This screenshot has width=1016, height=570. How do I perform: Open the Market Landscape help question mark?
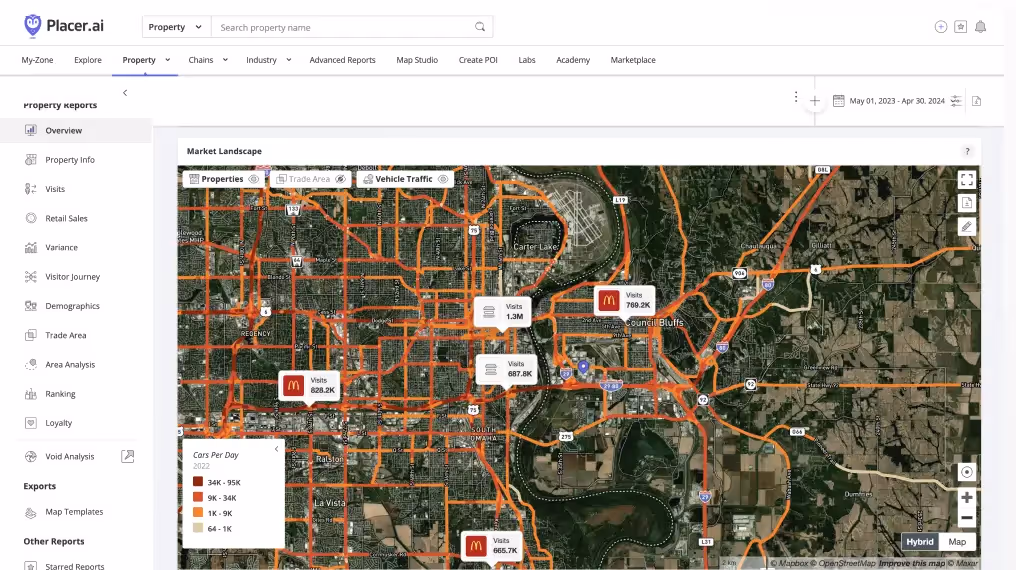(967, 151)
